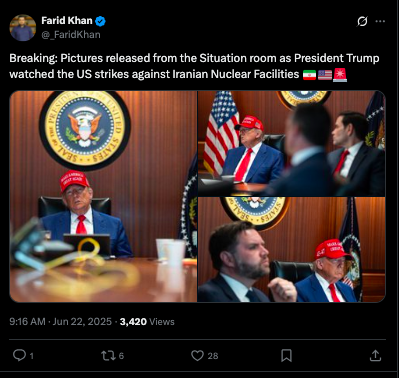Click the 3,420 Views count
The width and height of the screenshot is (399, 378).
click(x=147, y=322)
